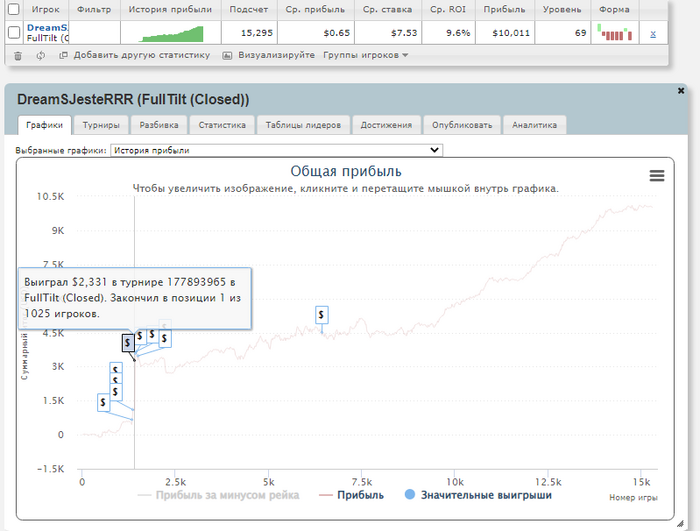Image resolution: width=700 pixels, height=531 pixels.
Task: Open the Достижения tab
Action: [386, 125]
